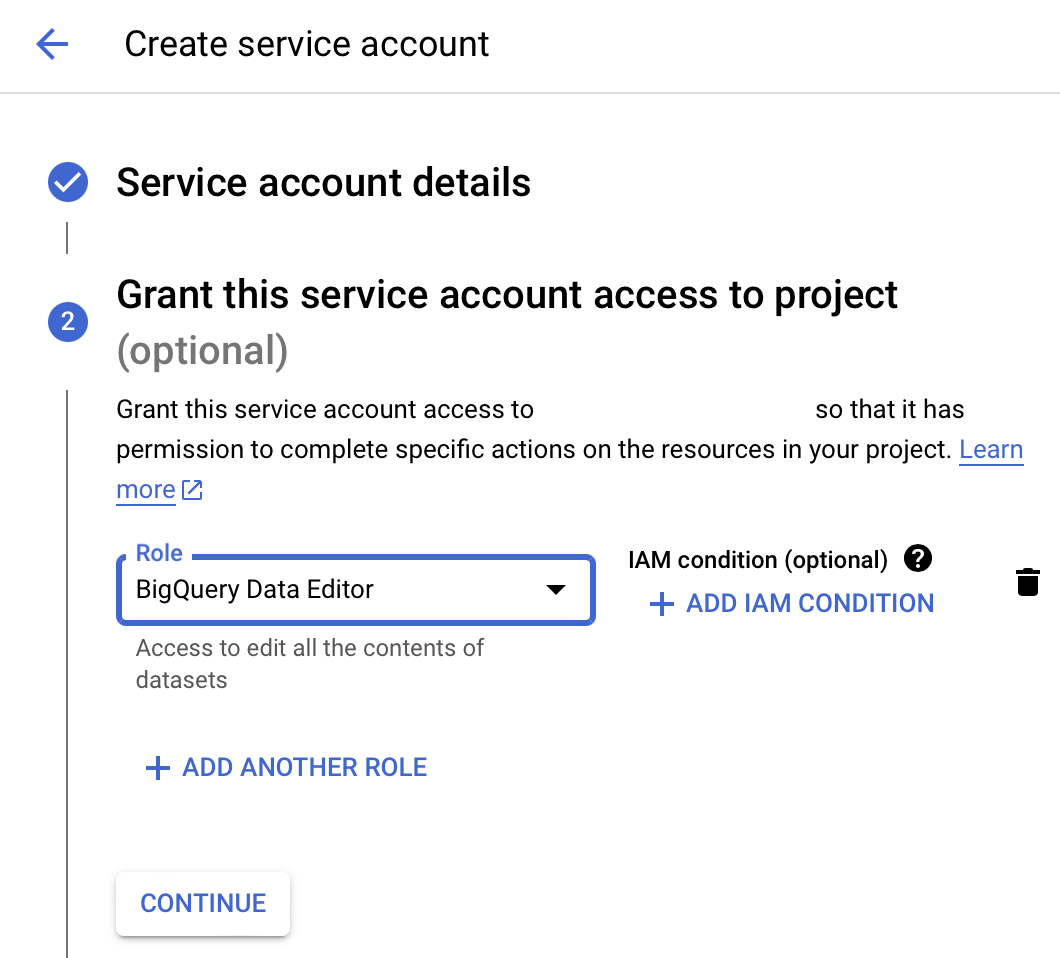Add another role to the service account
This screenshot has height=958, width=1060.
click(x=285, y=768)
